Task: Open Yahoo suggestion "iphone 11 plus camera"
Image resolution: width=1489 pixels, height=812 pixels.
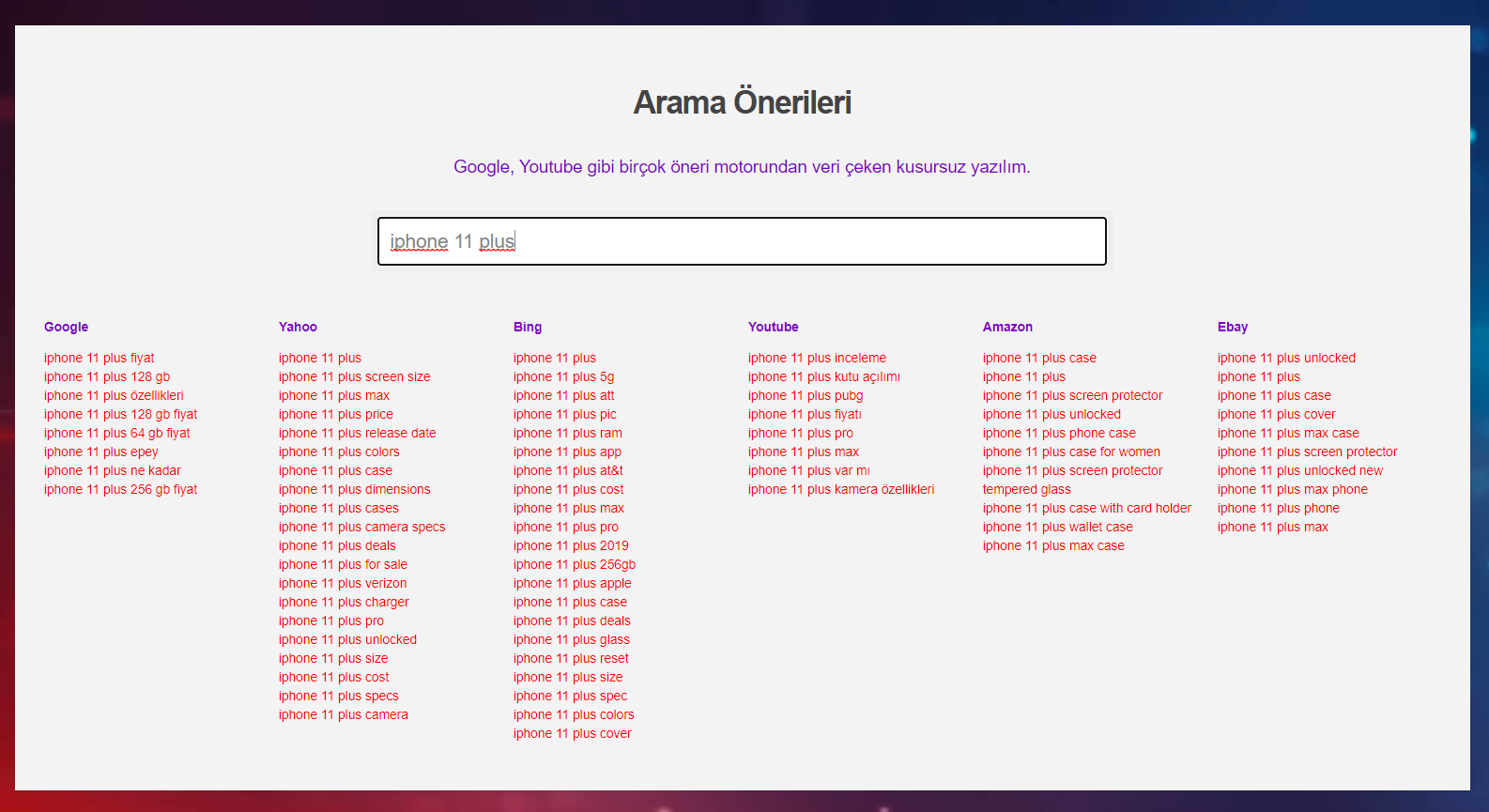Action: [344, 714]
